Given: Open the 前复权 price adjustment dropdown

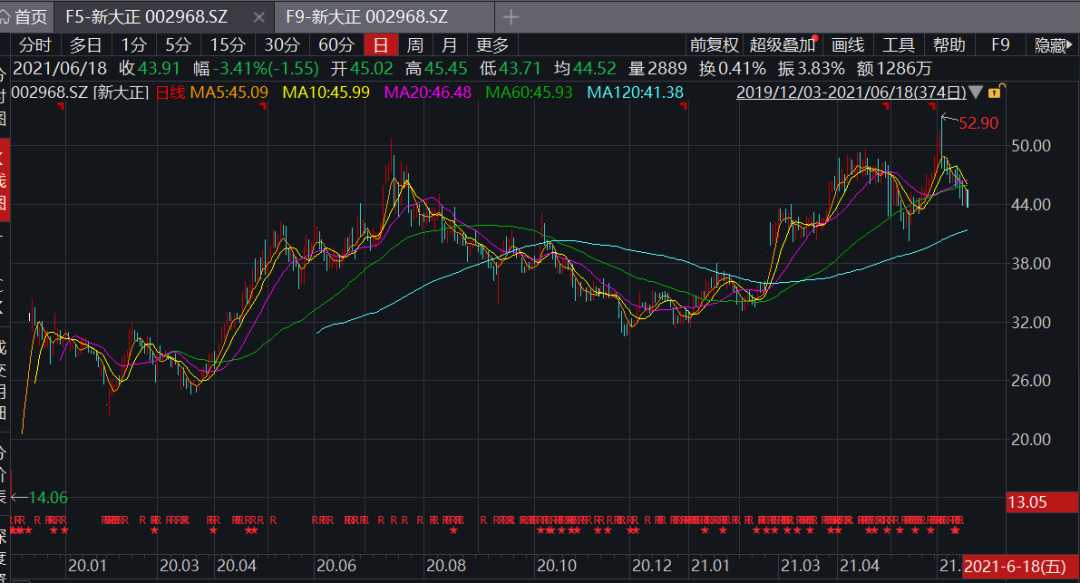Looking at the screenshot, I should [714, 45].
